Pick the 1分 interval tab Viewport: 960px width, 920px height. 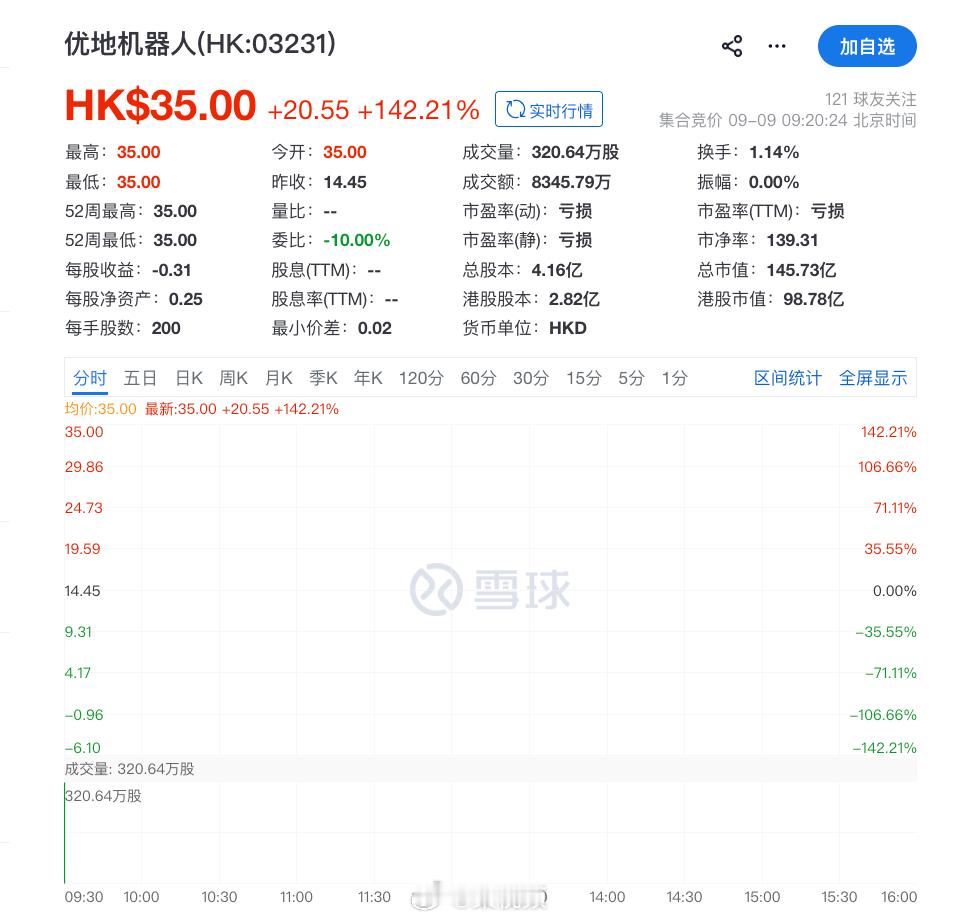point(674,378)
